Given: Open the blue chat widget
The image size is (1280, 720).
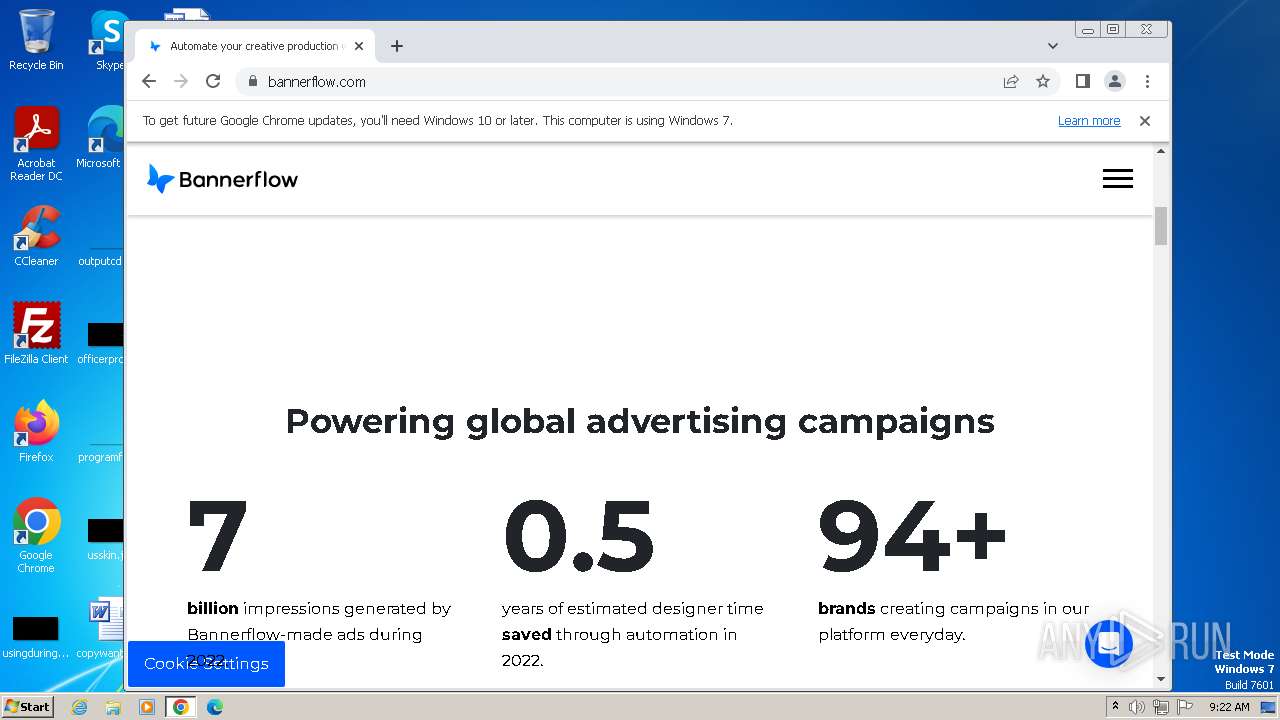Looking at the screenshot, I should [x=1108, y=645].
